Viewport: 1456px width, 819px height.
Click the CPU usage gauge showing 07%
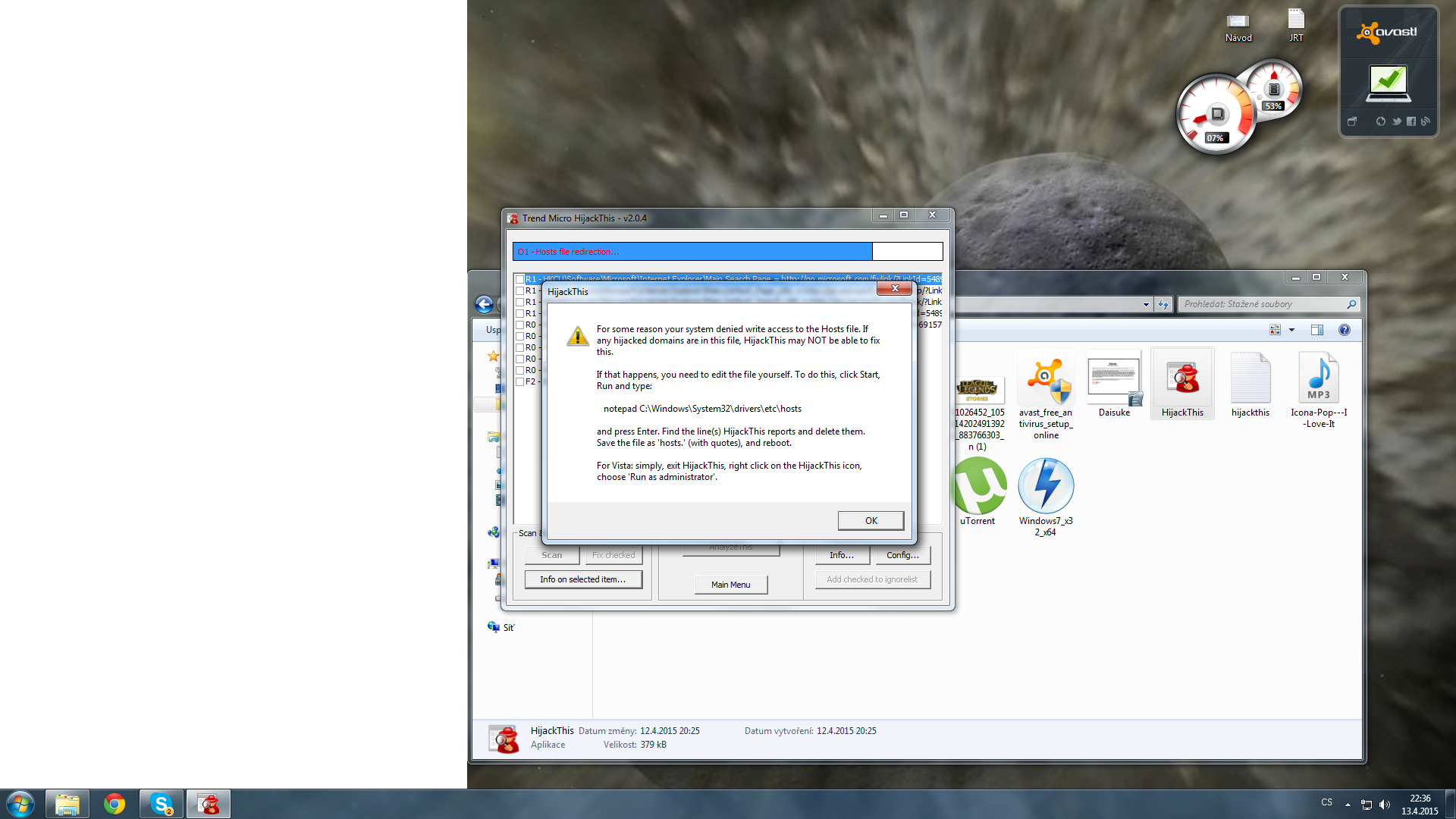point(1216,114)
